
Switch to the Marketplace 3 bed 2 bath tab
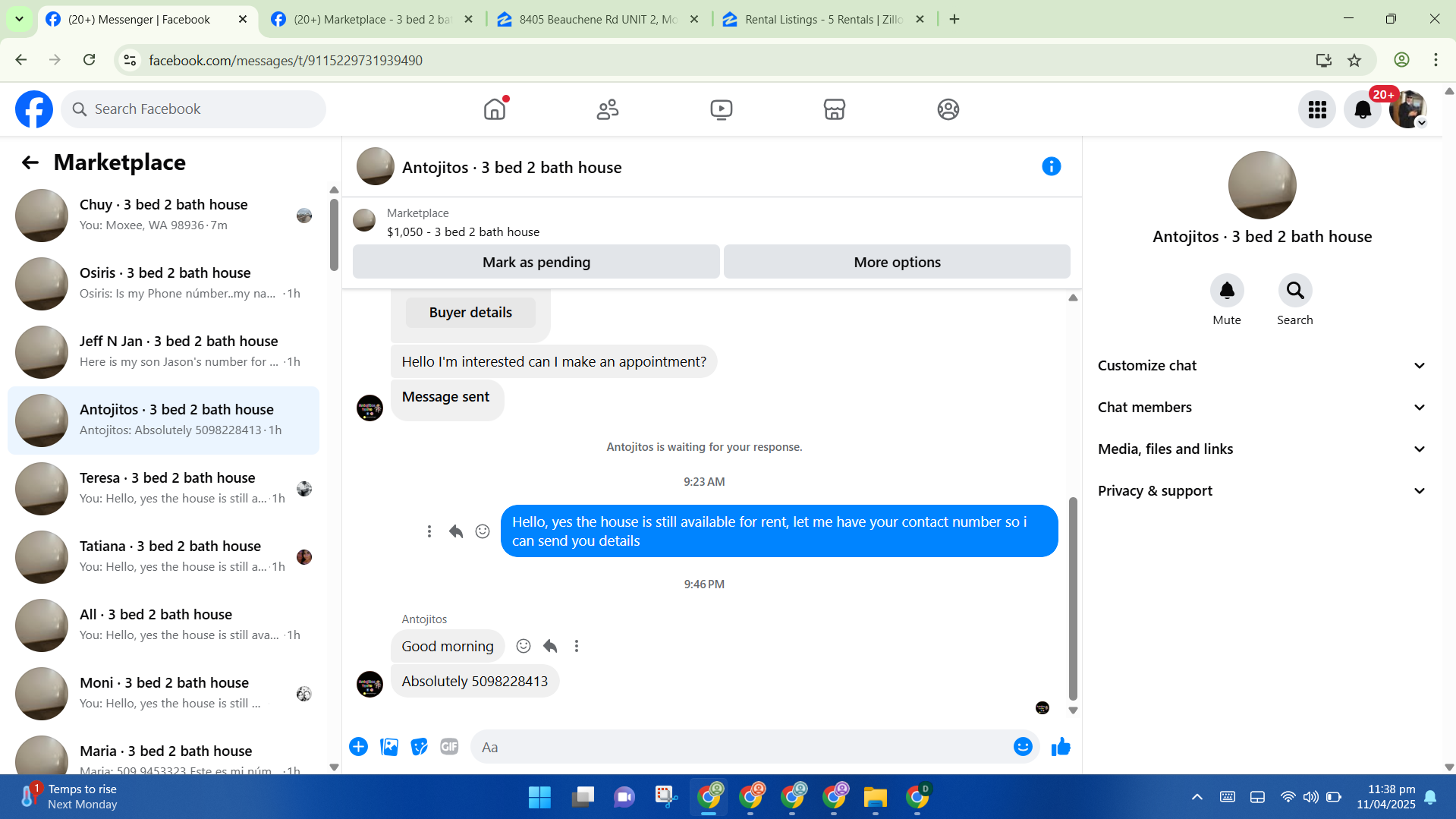[x=373, y=20]
